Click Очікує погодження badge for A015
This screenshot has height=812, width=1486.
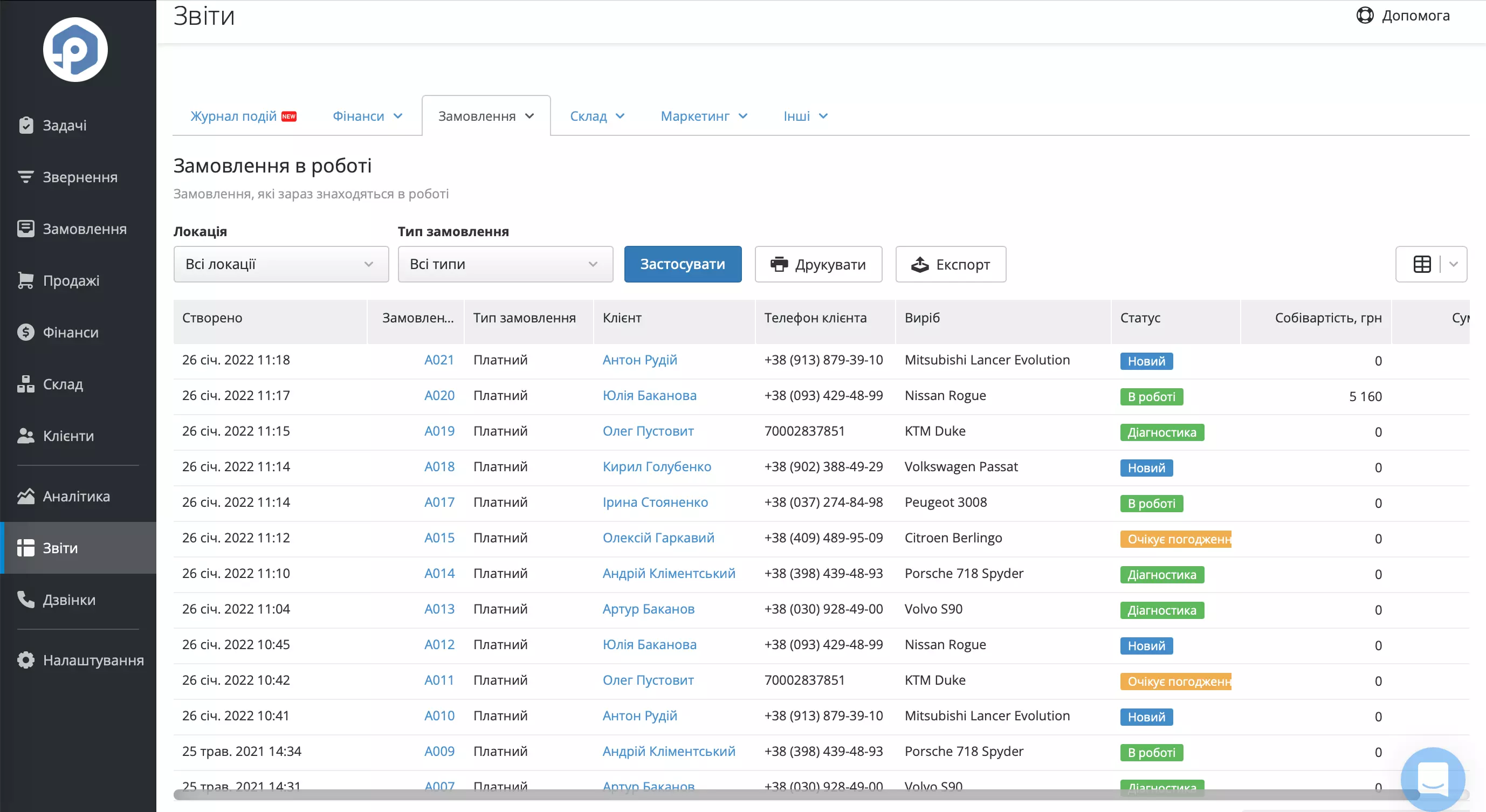pos(1175,539)
